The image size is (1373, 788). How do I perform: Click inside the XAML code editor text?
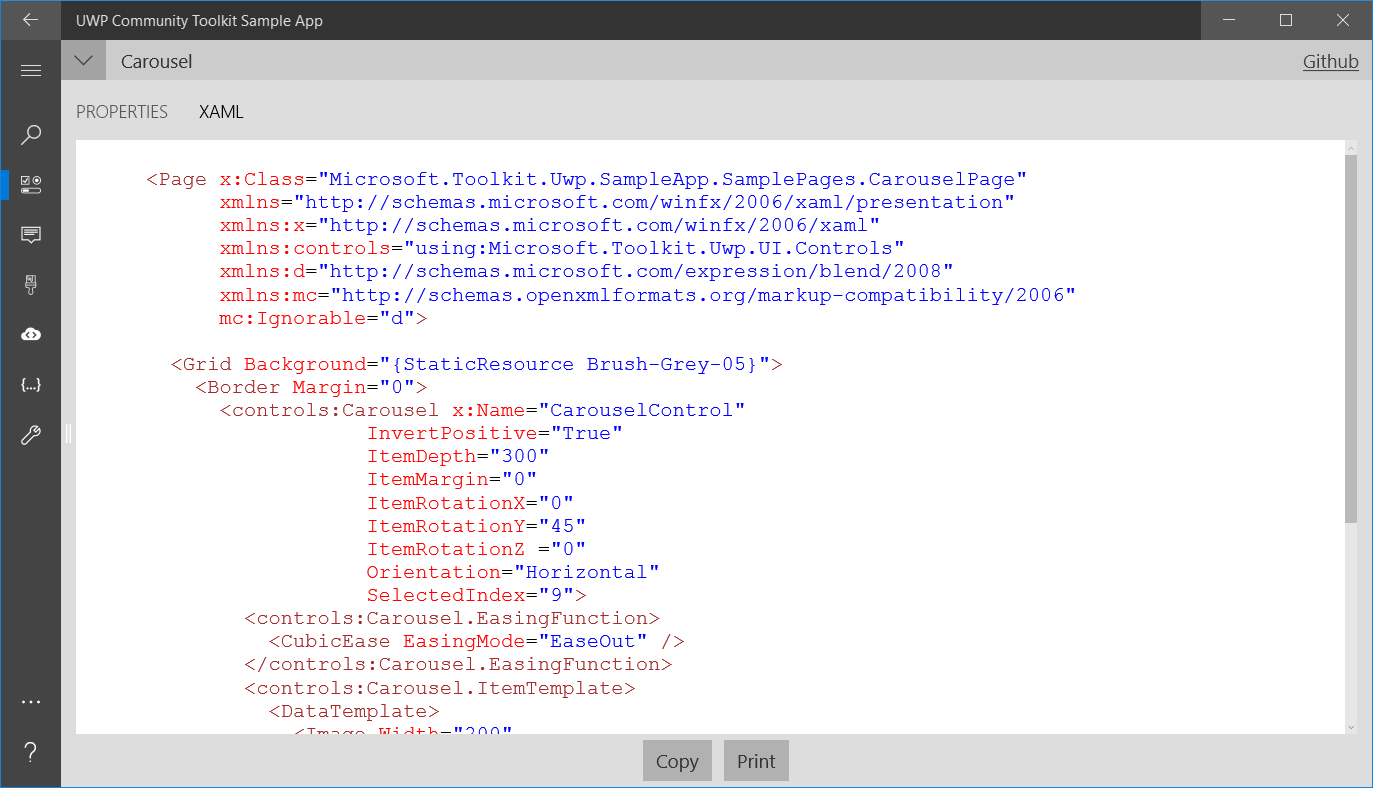tap(700, 450)
